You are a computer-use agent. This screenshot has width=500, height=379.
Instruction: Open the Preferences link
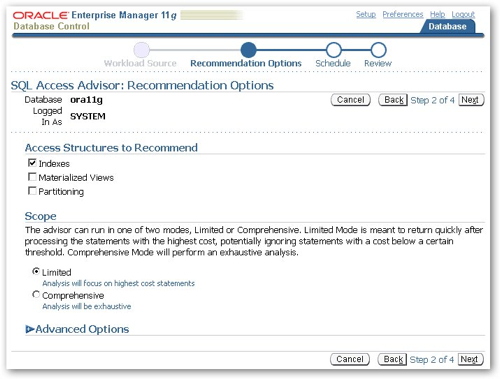click(403, 14)
